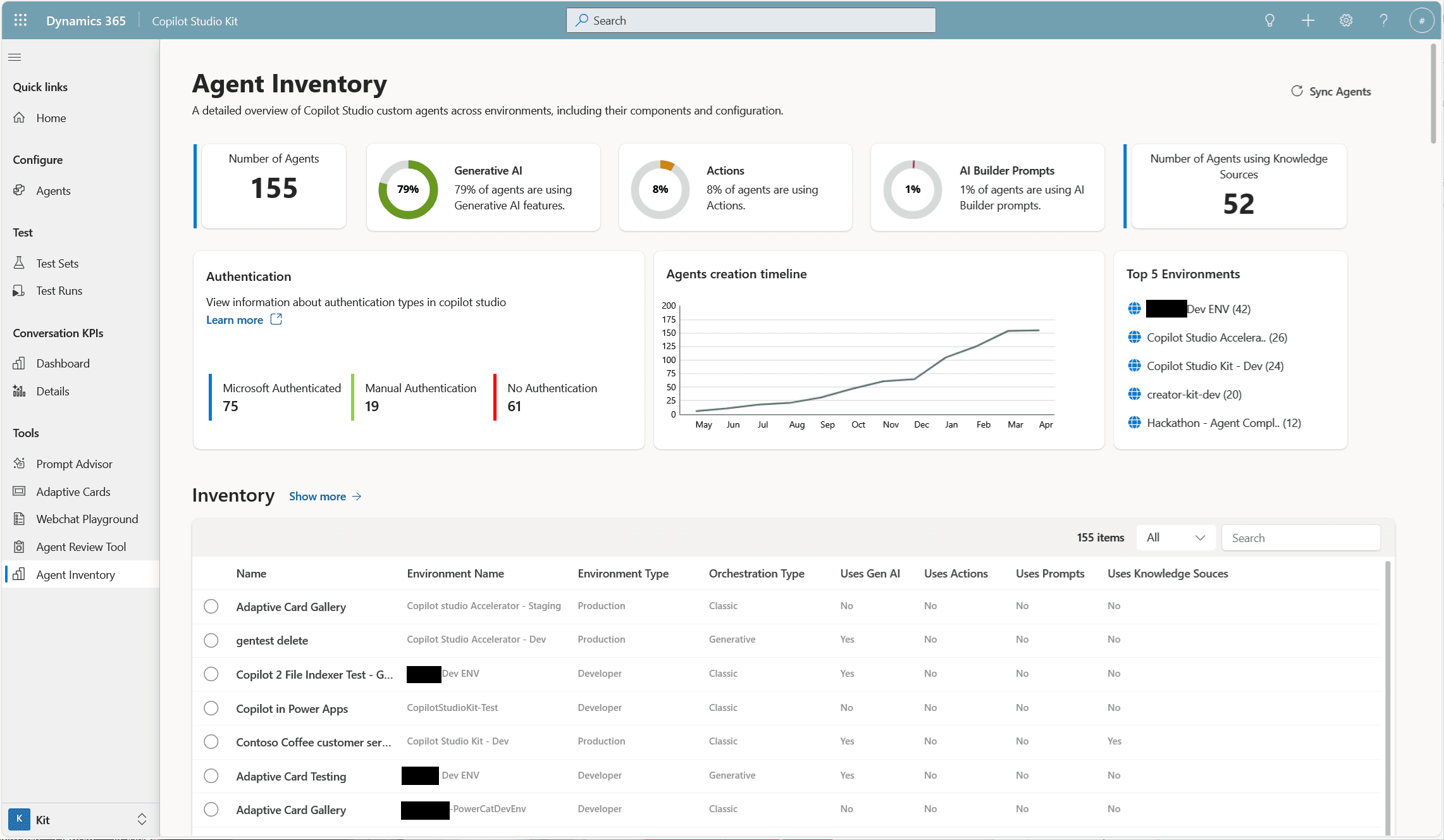The width and height of the screenshot is (1444, 840).
Task: Click the arrow icon next to Show more
Action: (357, 497)
